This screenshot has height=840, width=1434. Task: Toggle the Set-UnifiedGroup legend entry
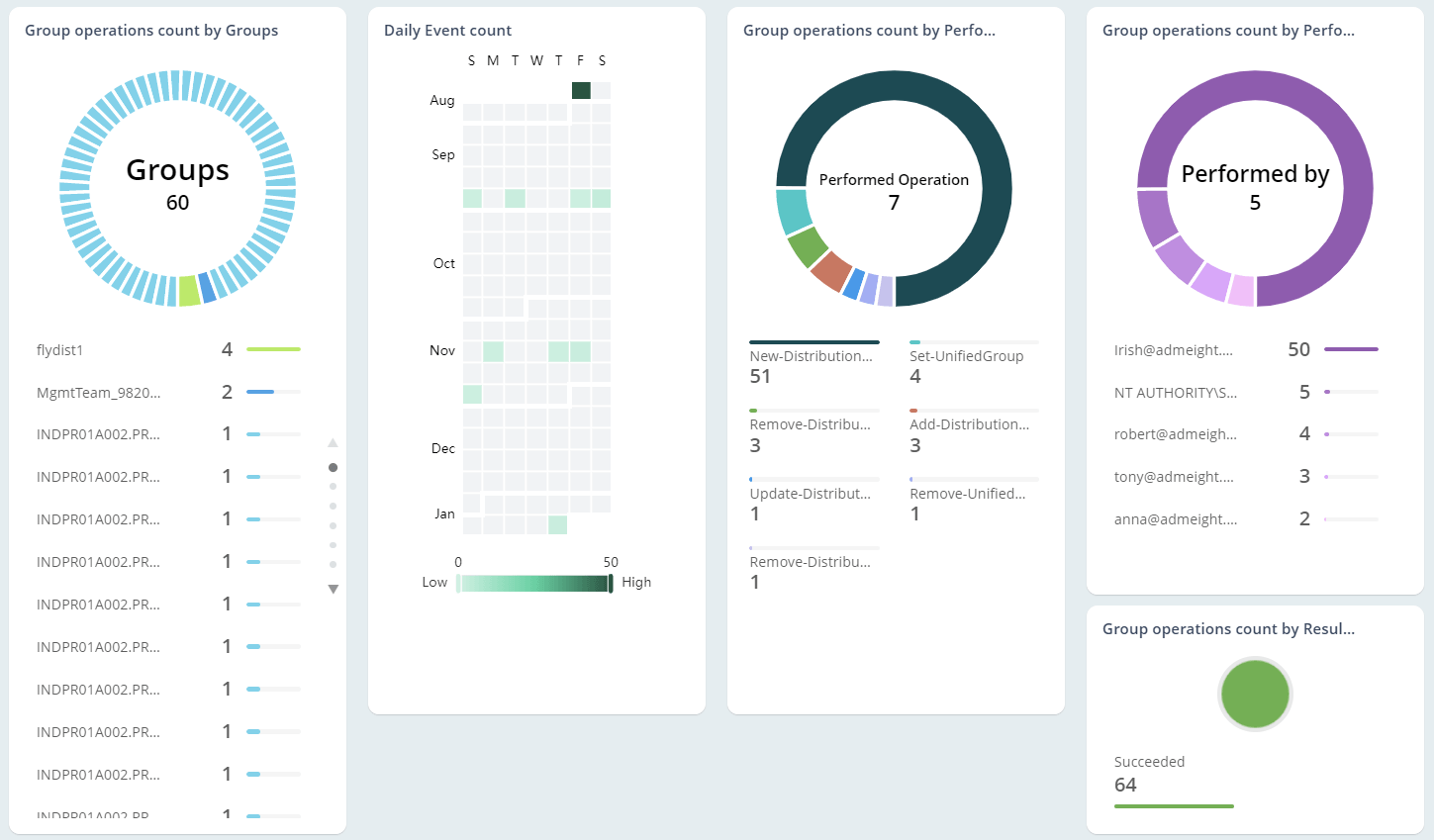click(x=965, y=355)
